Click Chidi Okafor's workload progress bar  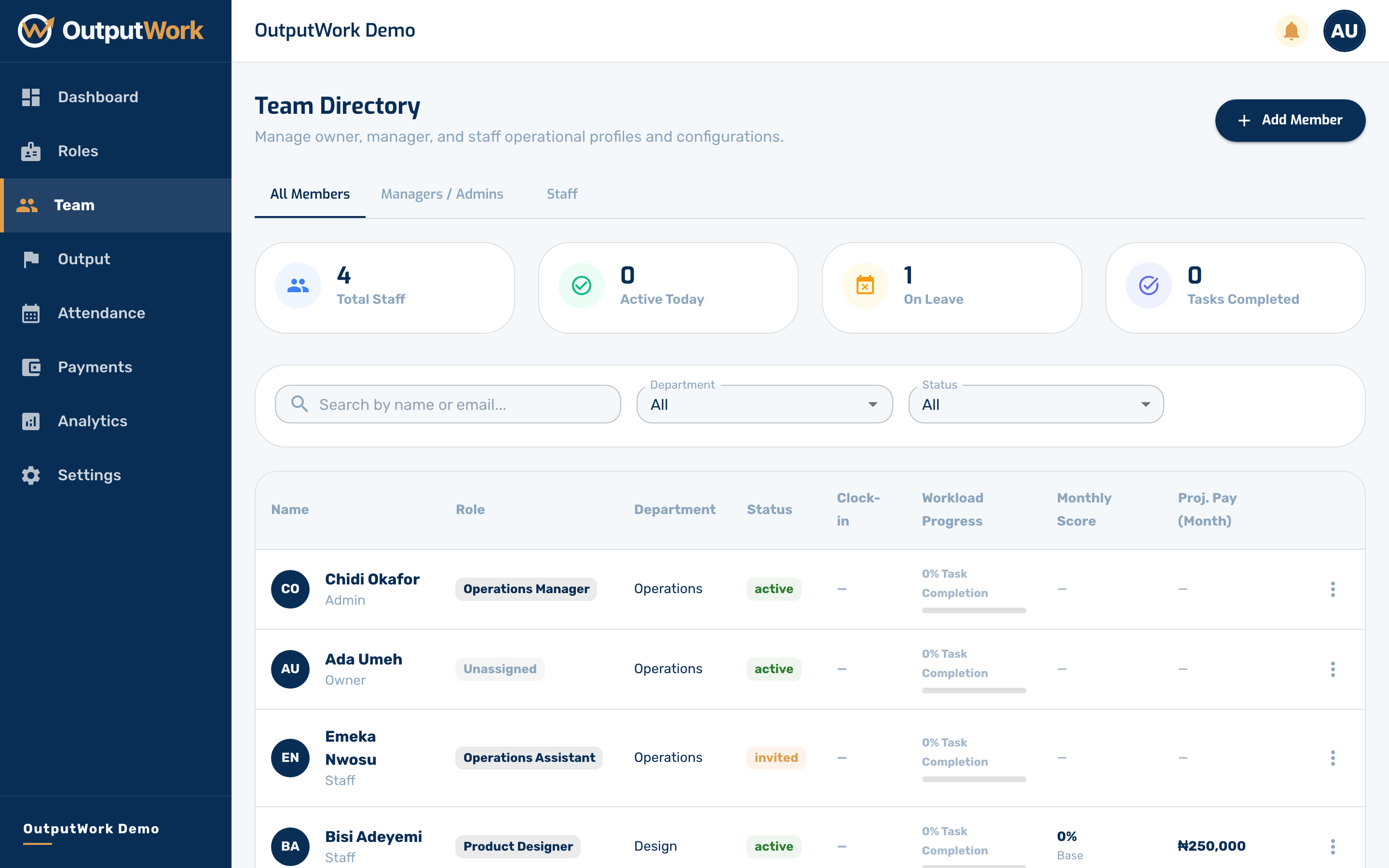click(x=973, y=610)
